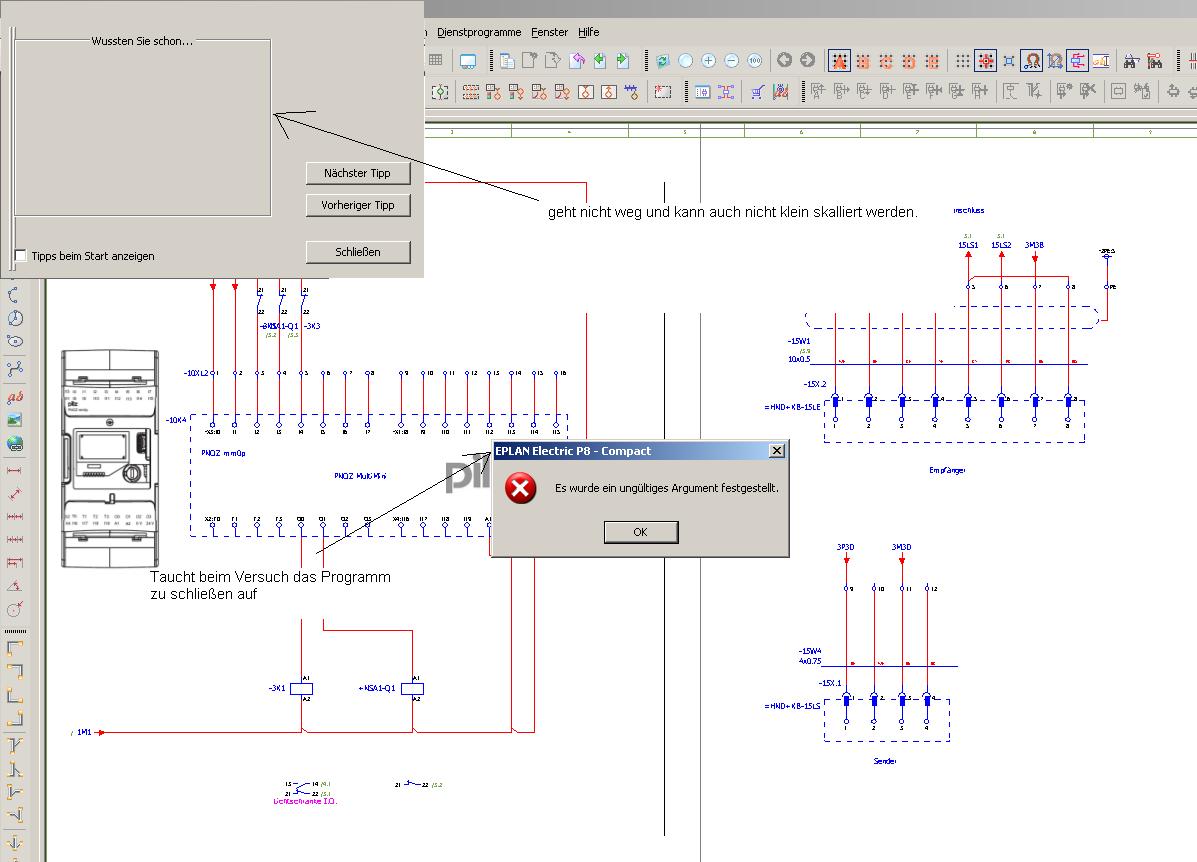1197x862 pixels.
Task: Click the connection numbering rows icon
Action: pyautogui.click(x=471, y=92)
